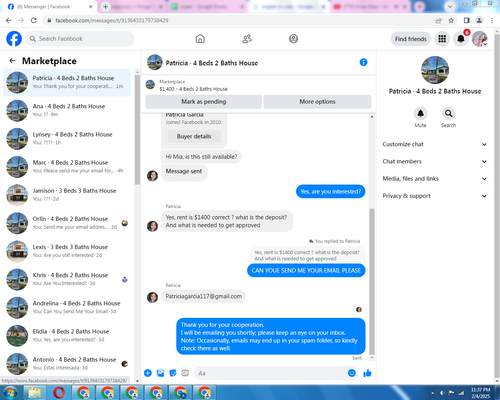Search in conversation magnifier icon

tap(448, 114)
